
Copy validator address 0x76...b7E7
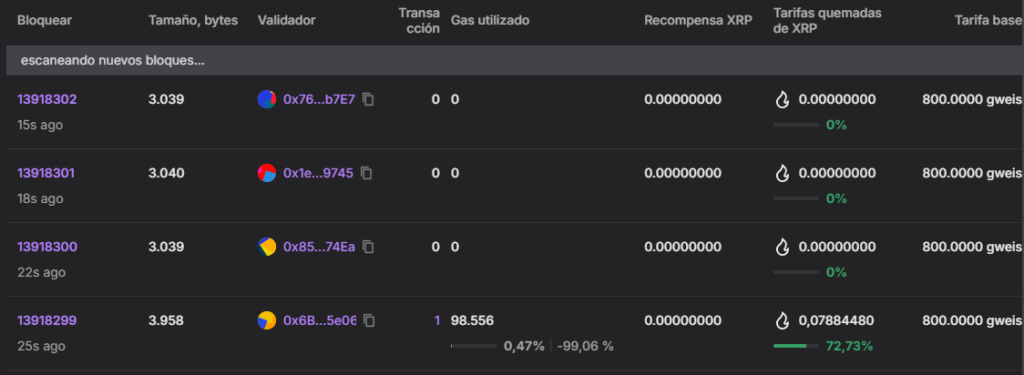point(368,99)
